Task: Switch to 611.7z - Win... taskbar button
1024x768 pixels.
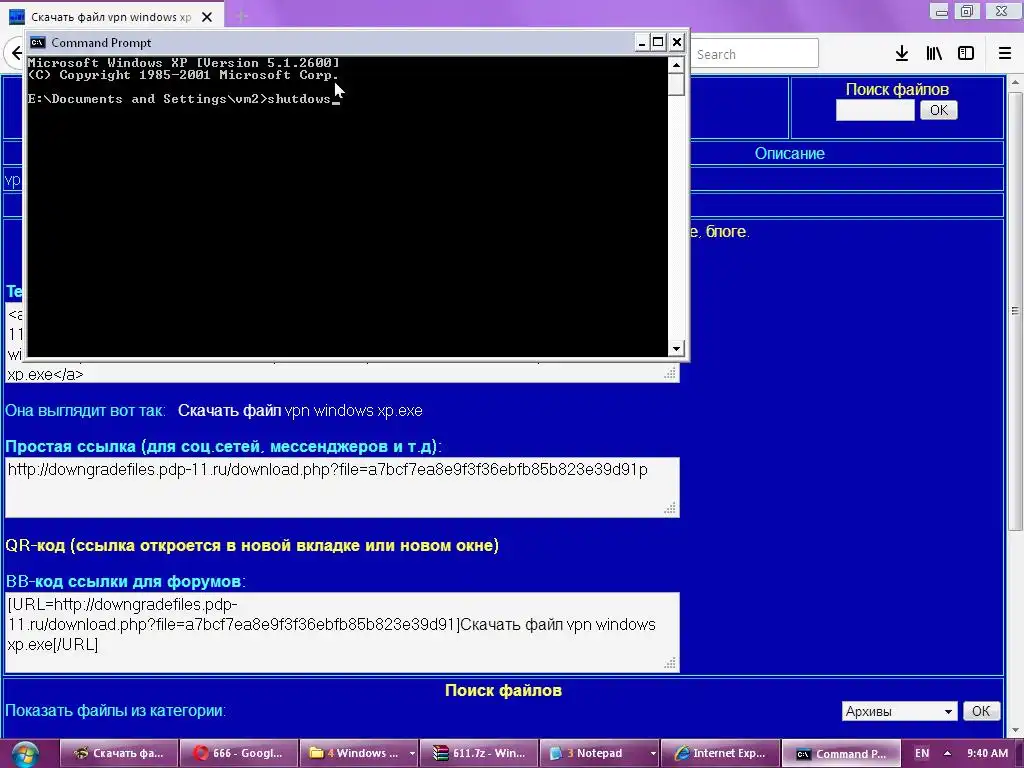Action: [x=479, y=753]
